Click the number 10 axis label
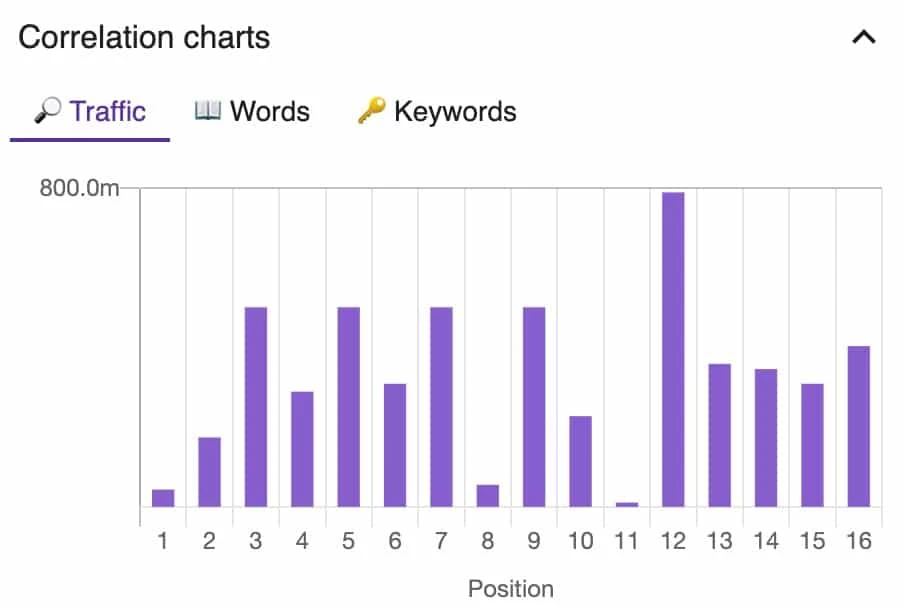904x608 pixels. coord(580,540)
